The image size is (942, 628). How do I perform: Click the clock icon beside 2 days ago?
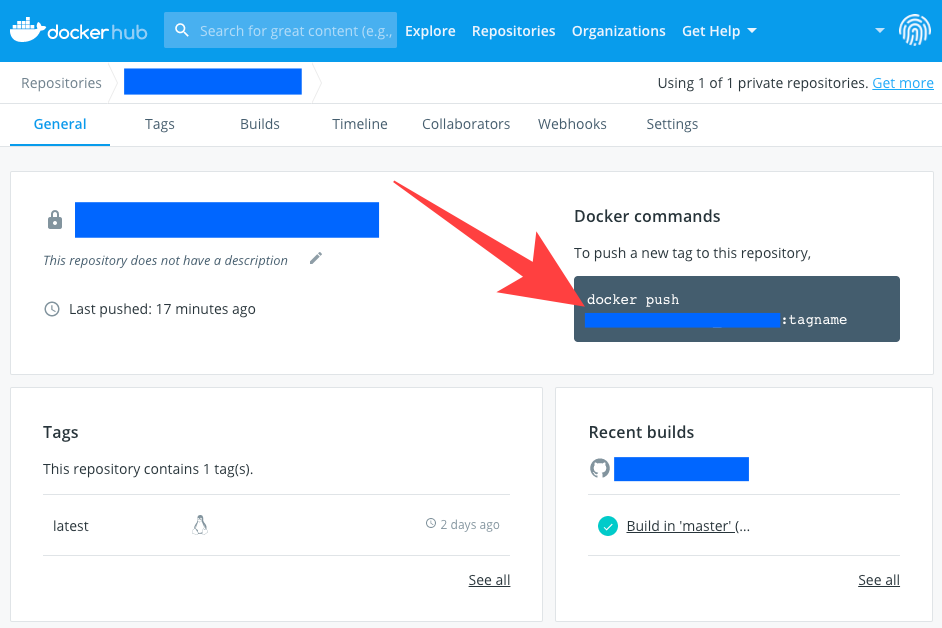[431, 523]
